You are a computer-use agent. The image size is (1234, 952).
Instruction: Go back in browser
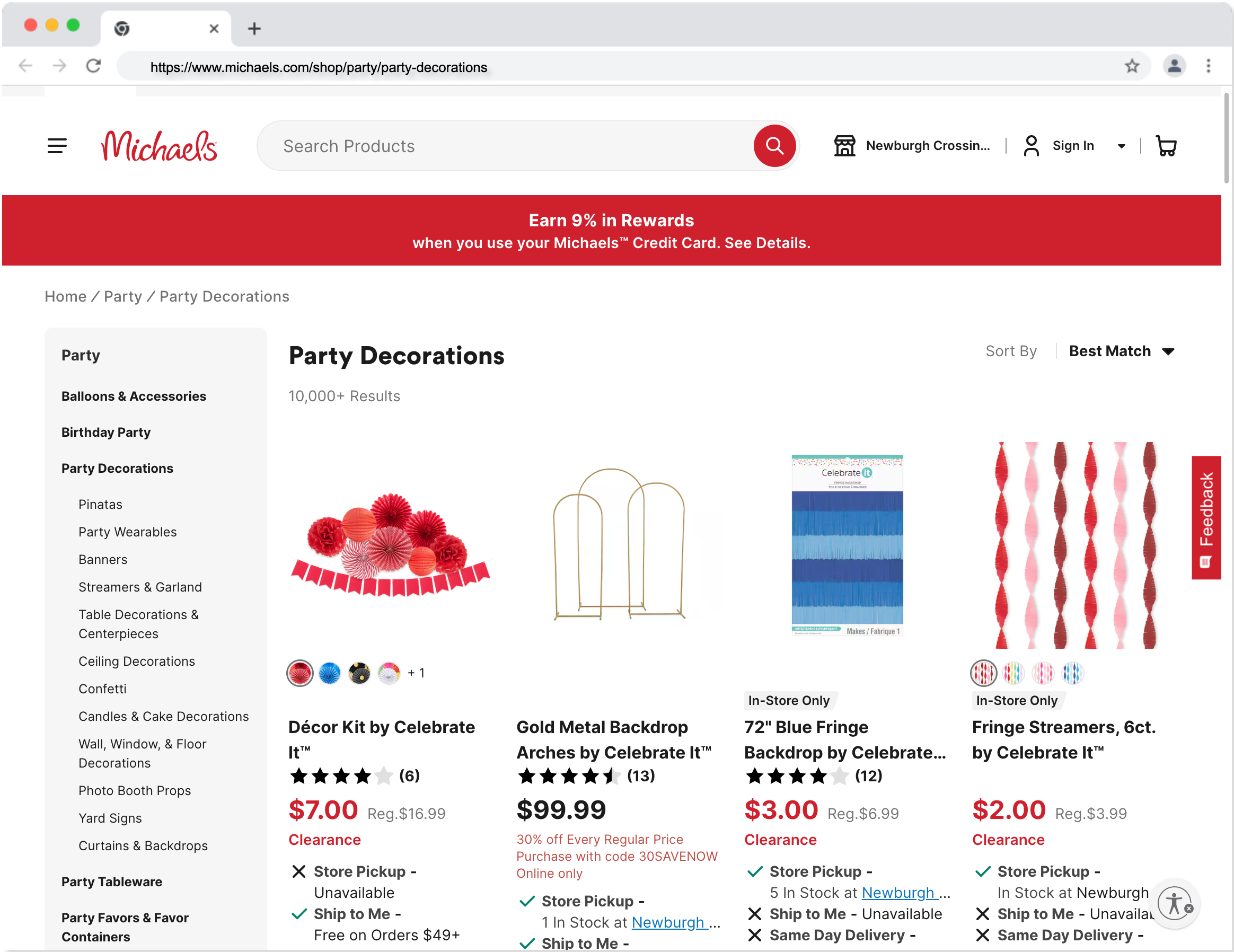coord(25,66)
